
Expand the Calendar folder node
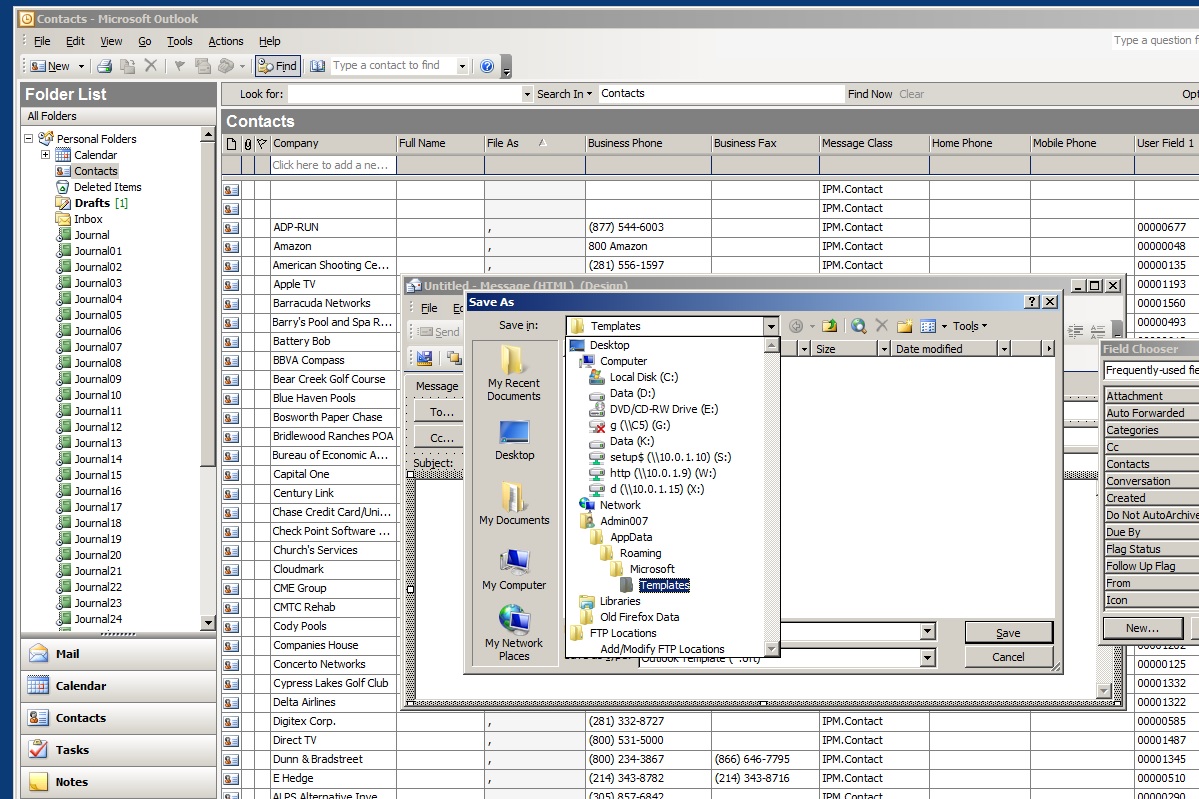(x=45, y=154)
